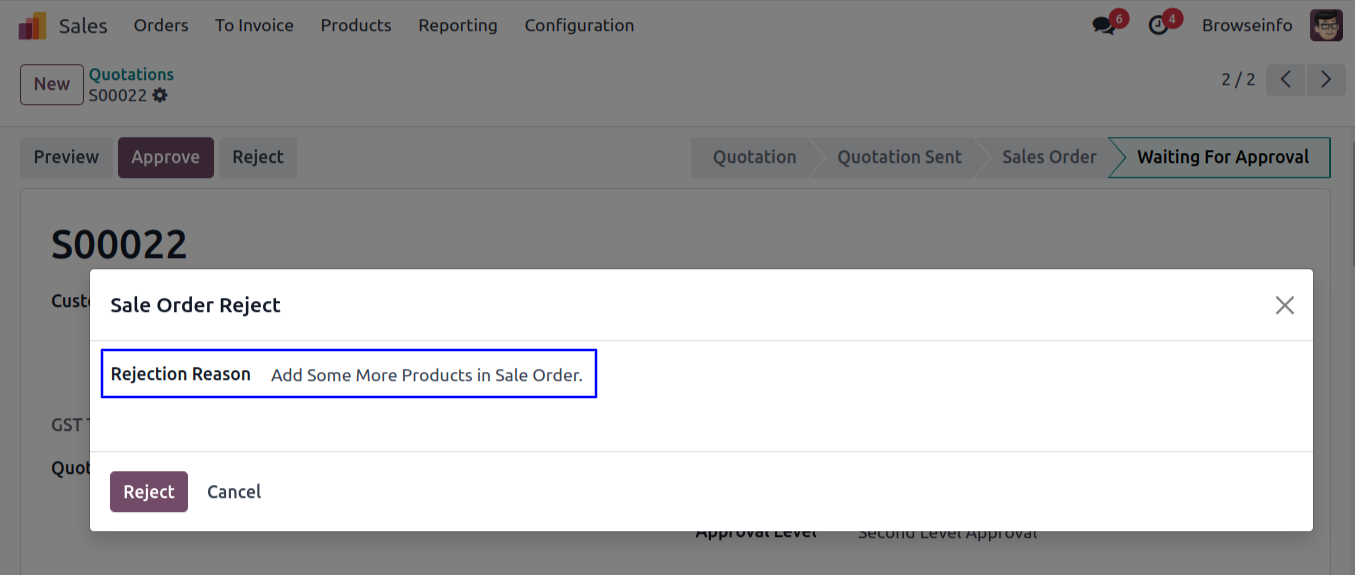
Task: Click the gear icon beside S00022
Action: (160, 96)
